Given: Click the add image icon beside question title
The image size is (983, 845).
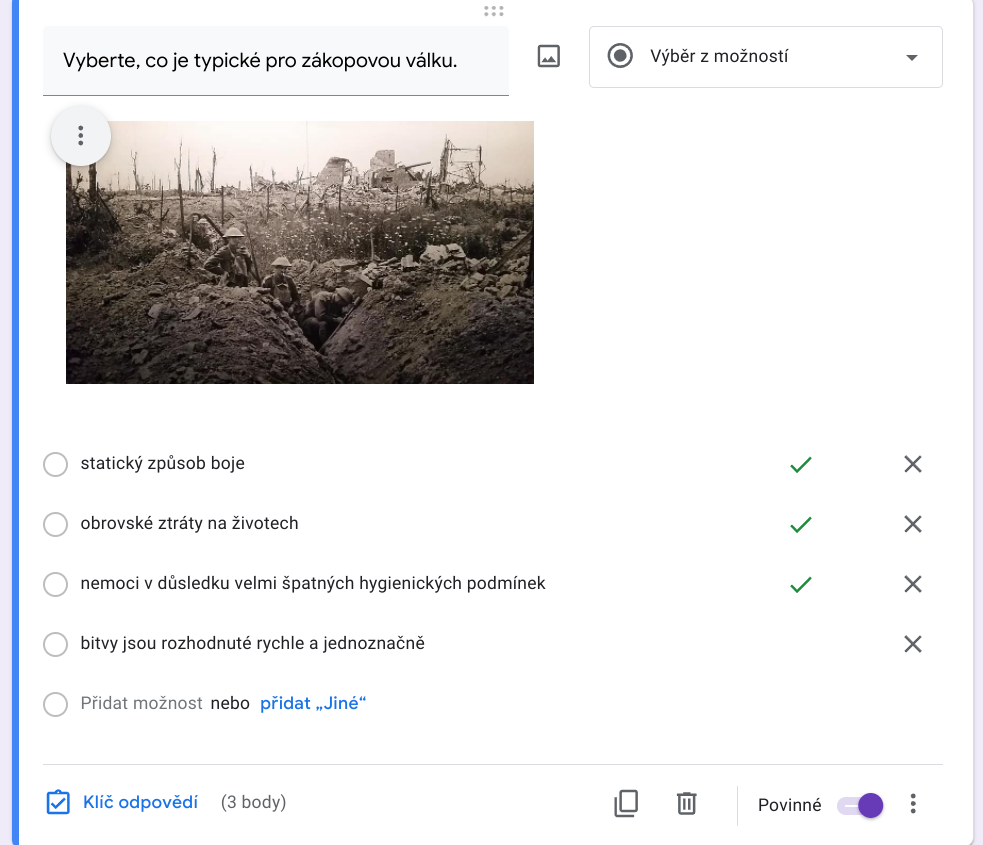Looking at the screenshot, I should (x=548, y=57).
